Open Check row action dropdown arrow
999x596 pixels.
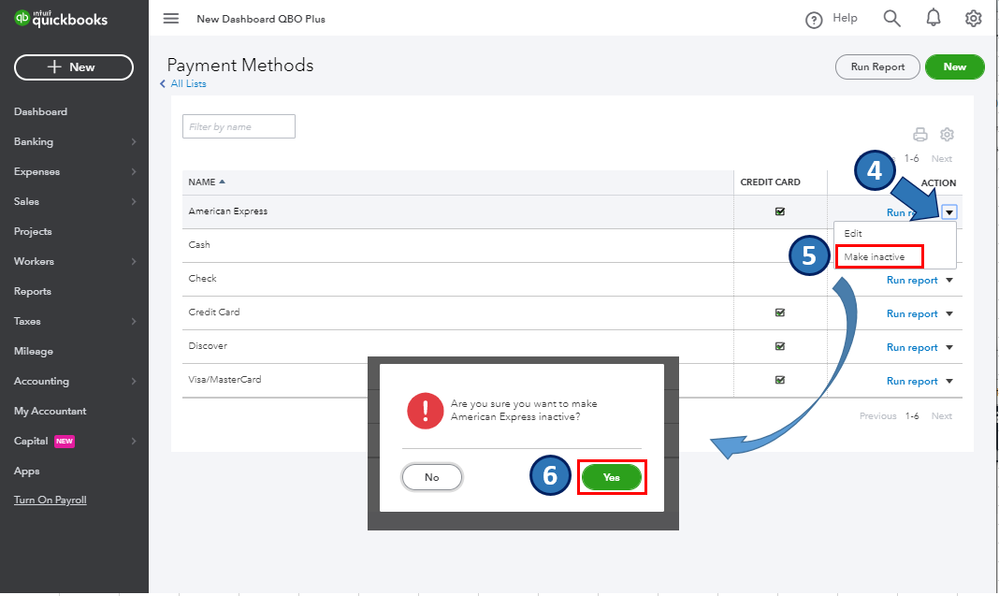click(x=949, y=280)
